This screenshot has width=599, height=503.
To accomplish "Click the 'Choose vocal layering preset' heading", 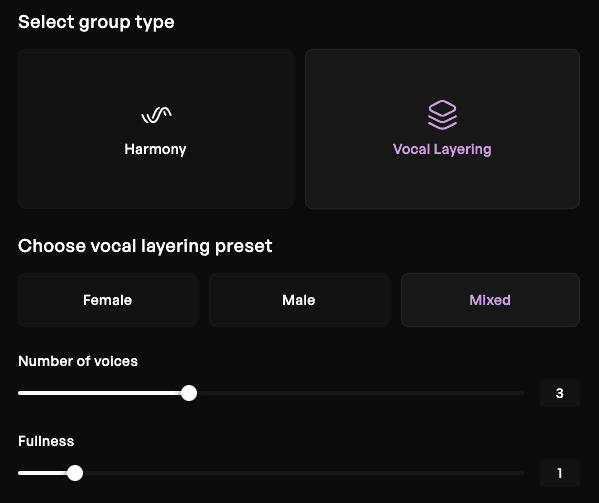I will [x=145, y=246].
